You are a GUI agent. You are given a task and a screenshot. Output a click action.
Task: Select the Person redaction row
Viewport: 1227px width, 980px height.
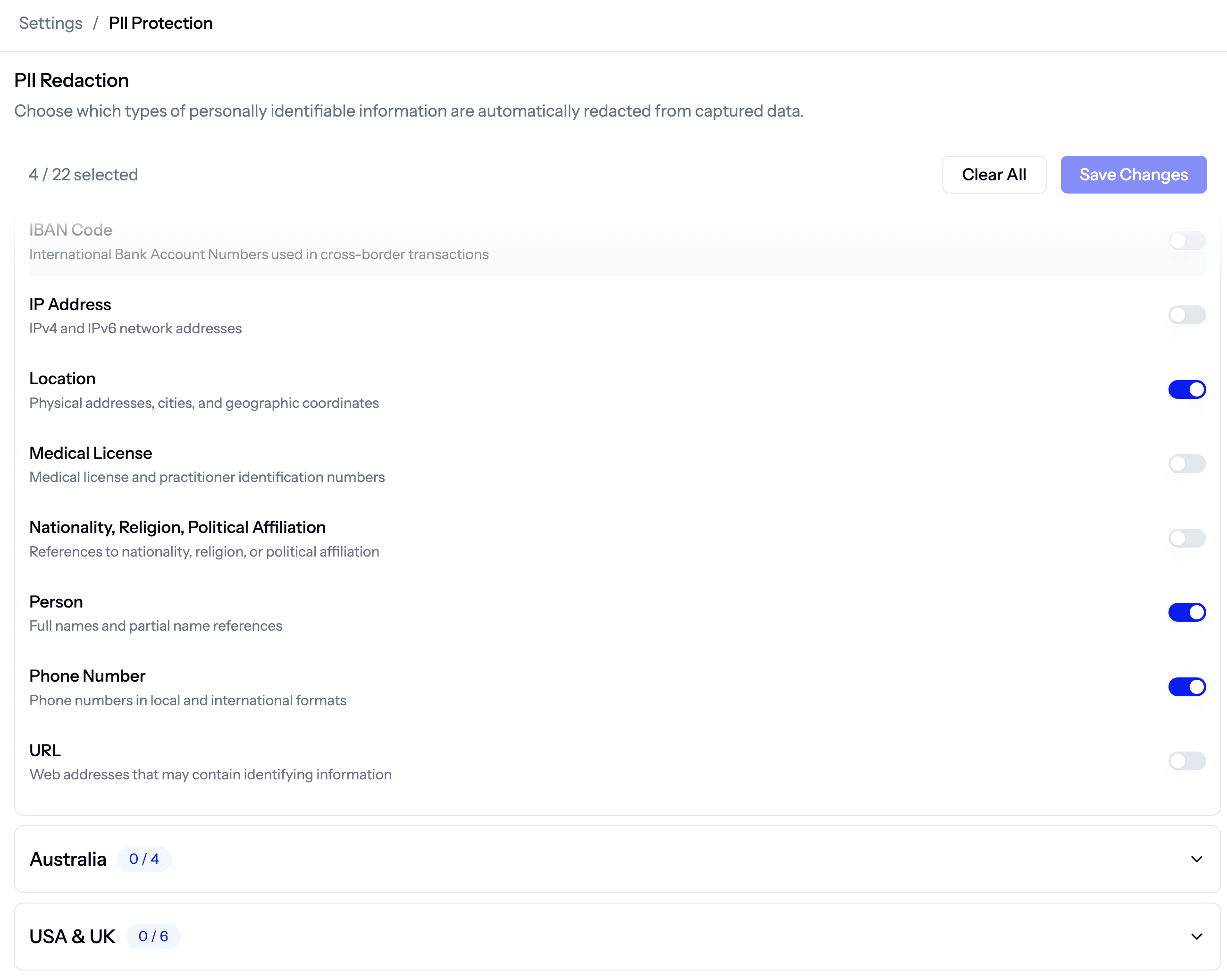pos(56,601)
